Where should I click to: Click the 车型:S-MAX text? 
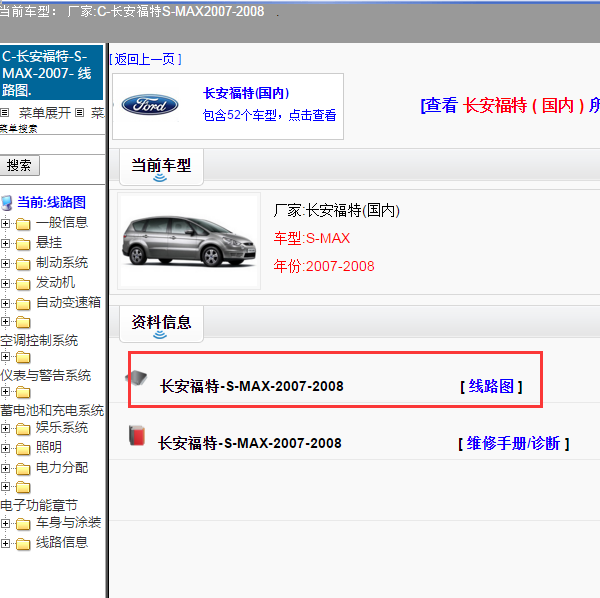[x=312, y=238]
